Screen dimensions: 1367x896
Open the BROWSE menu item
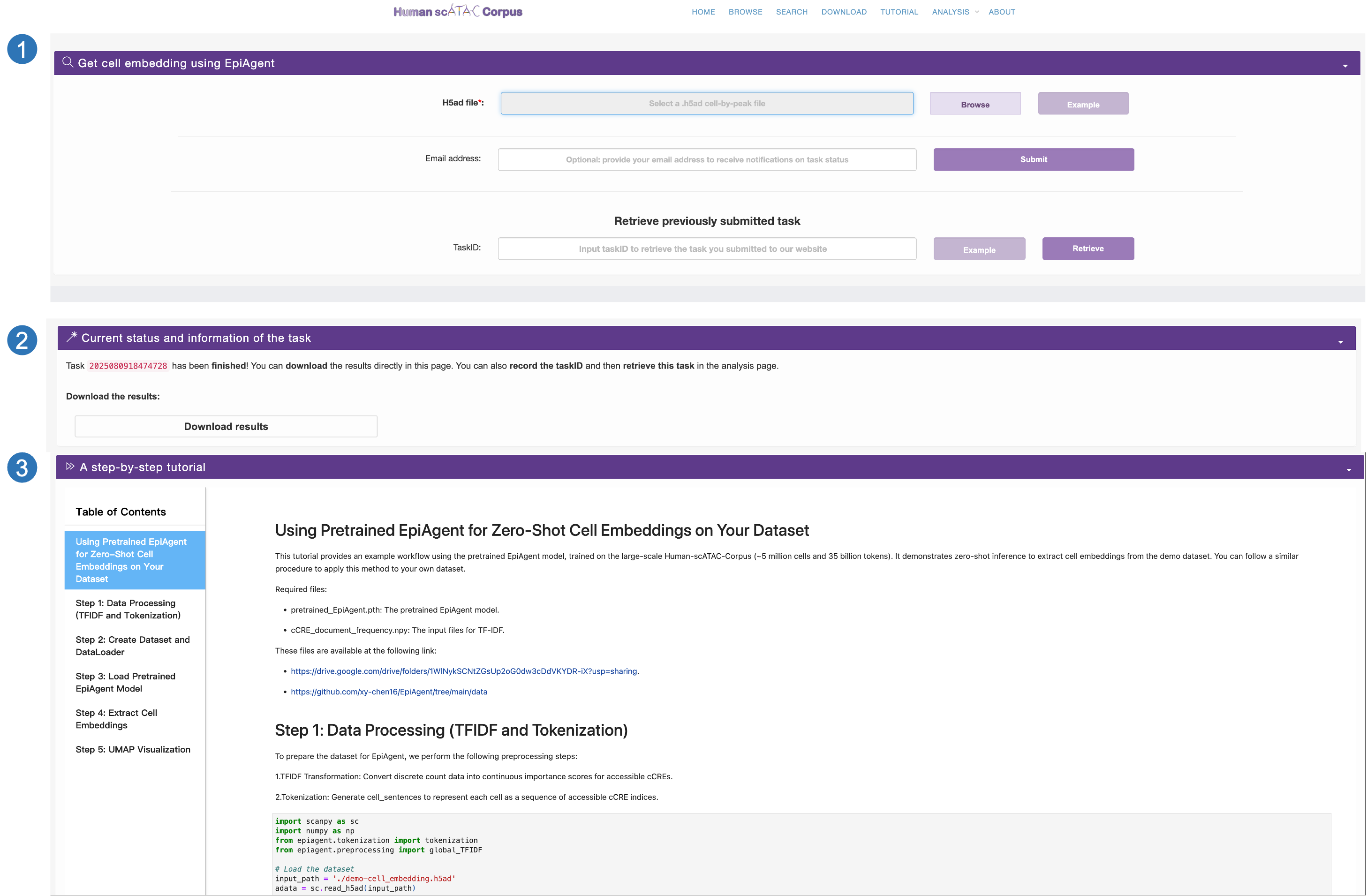click(745, 12)
